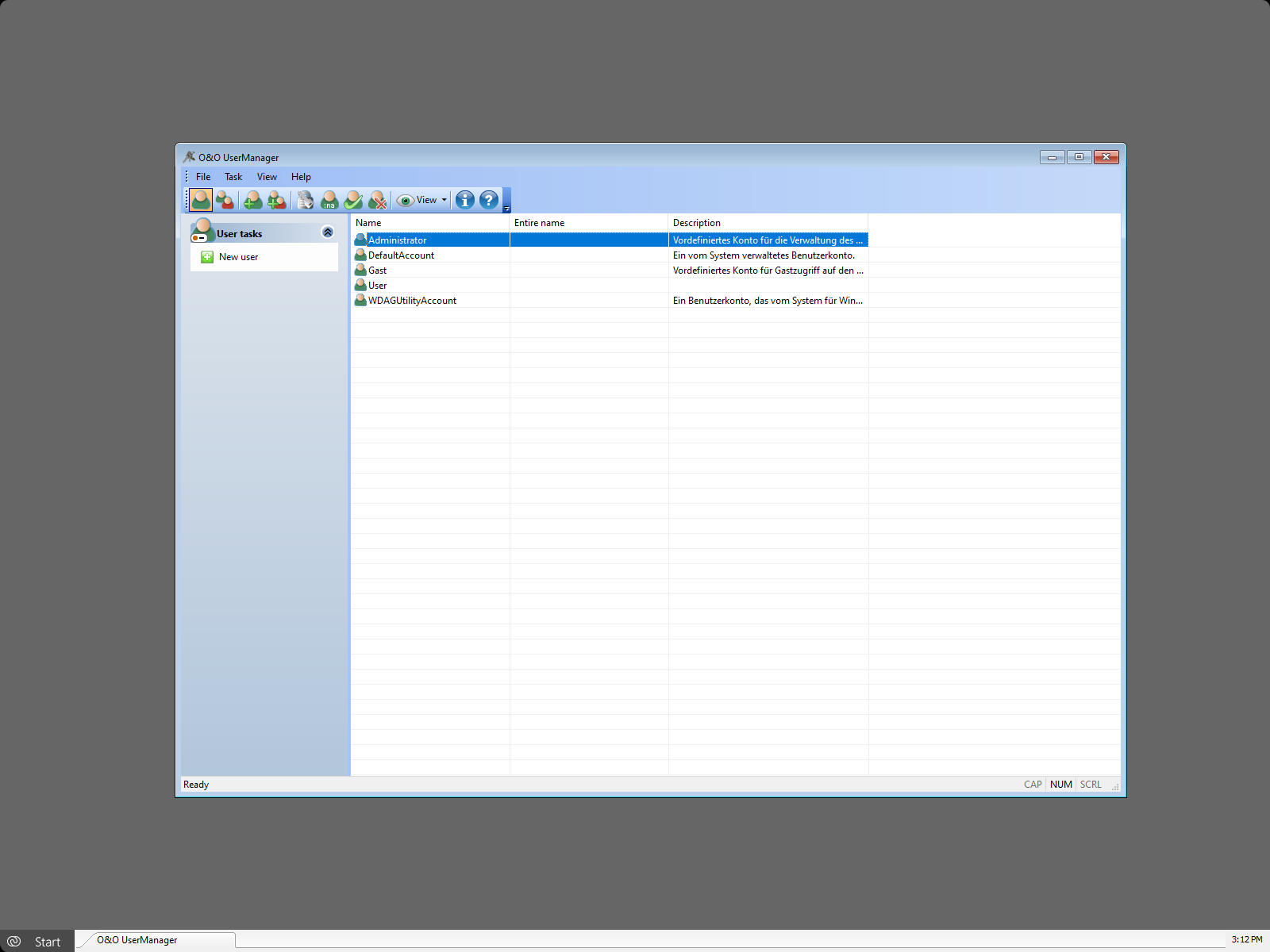The width and height of the screenshot is (1270, 952).
Task: Select the Users view toolbar icon
Action: click(202, 200)
